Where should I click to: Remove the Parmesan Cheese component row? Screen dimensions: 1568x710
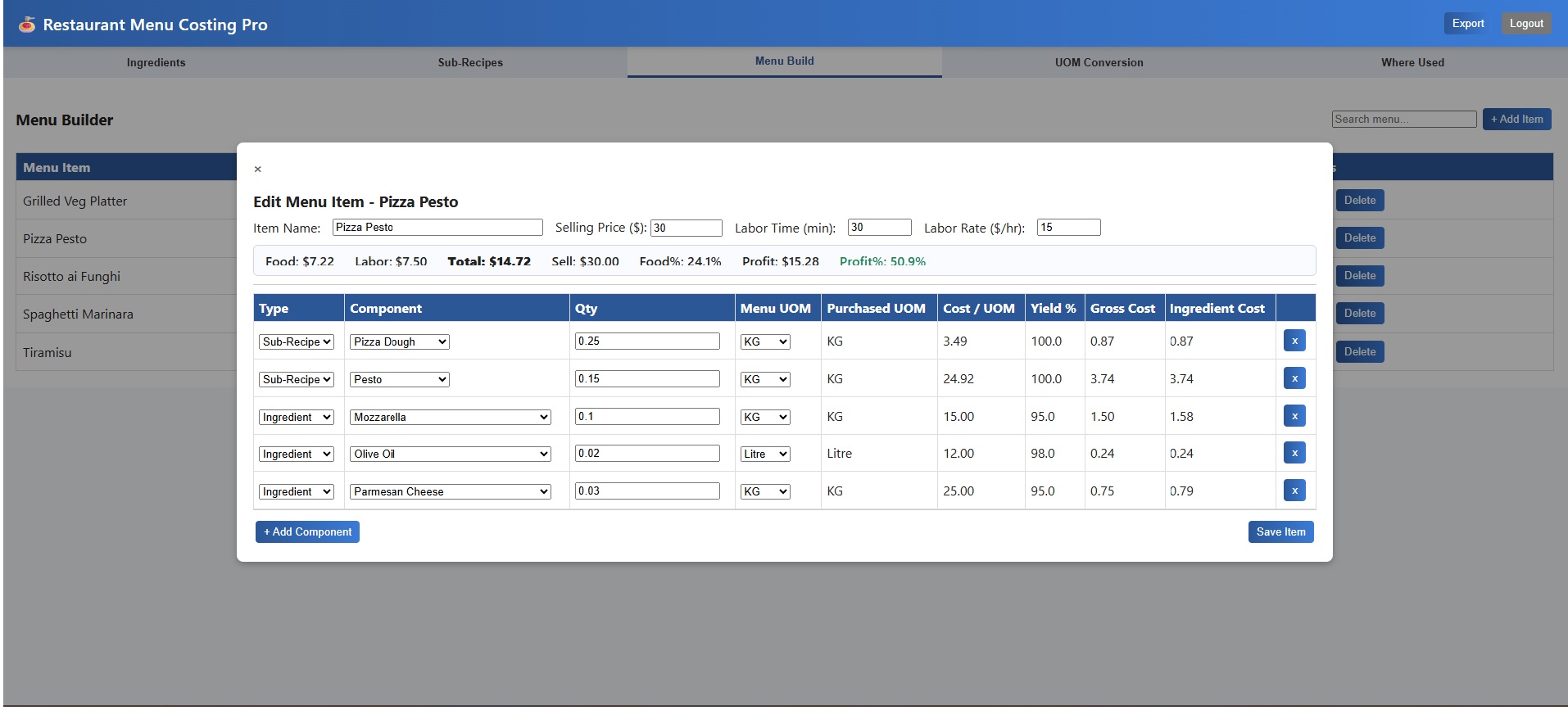coord(1294,491)
